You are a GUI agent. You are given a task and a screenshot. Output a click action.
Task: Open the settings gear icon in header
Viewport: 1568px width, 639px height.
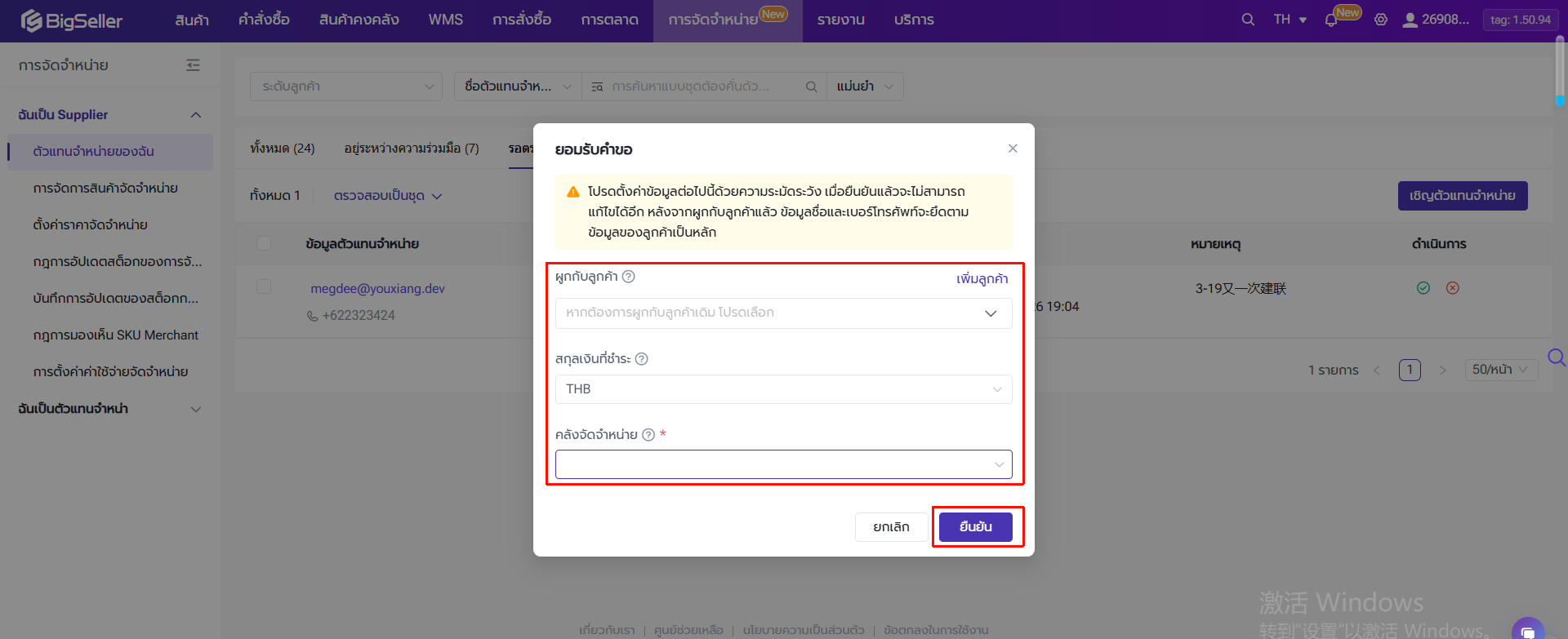click(1381, 20)
